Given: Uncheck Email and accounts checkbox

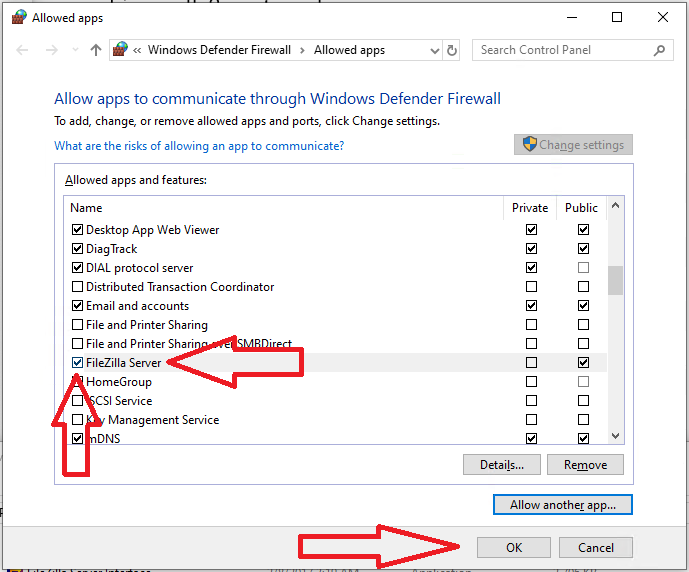Looking at the screenshot, I should point(77,305).
